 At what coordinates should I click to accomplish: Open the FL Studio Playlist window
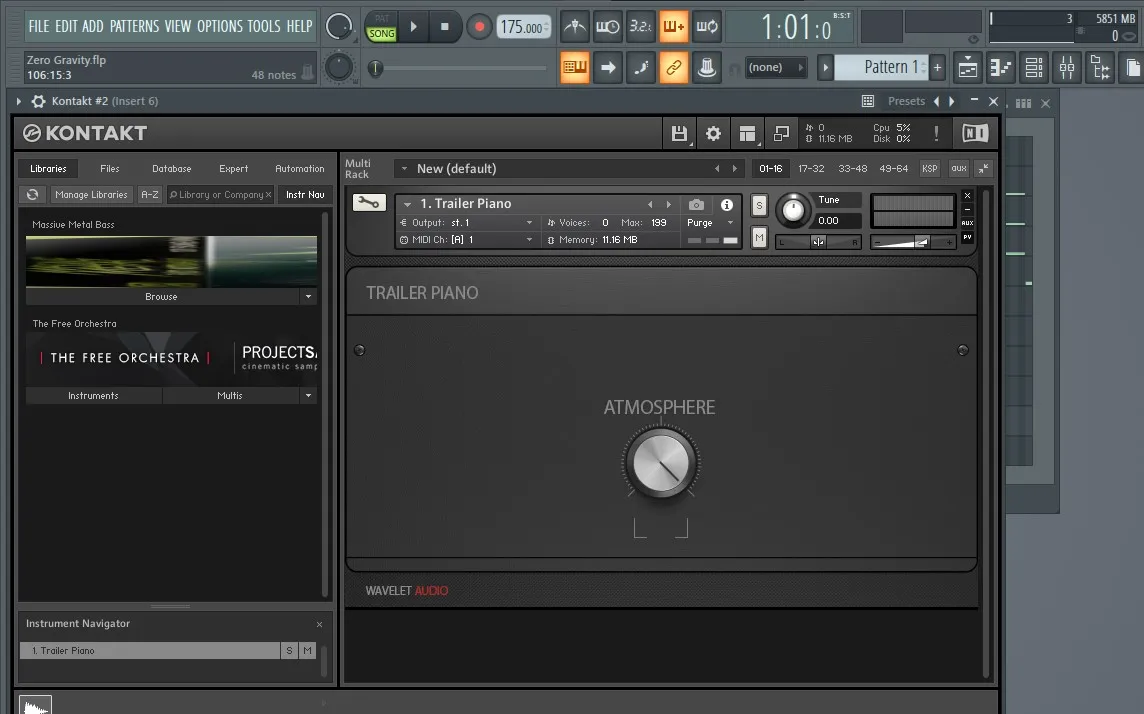967,68
